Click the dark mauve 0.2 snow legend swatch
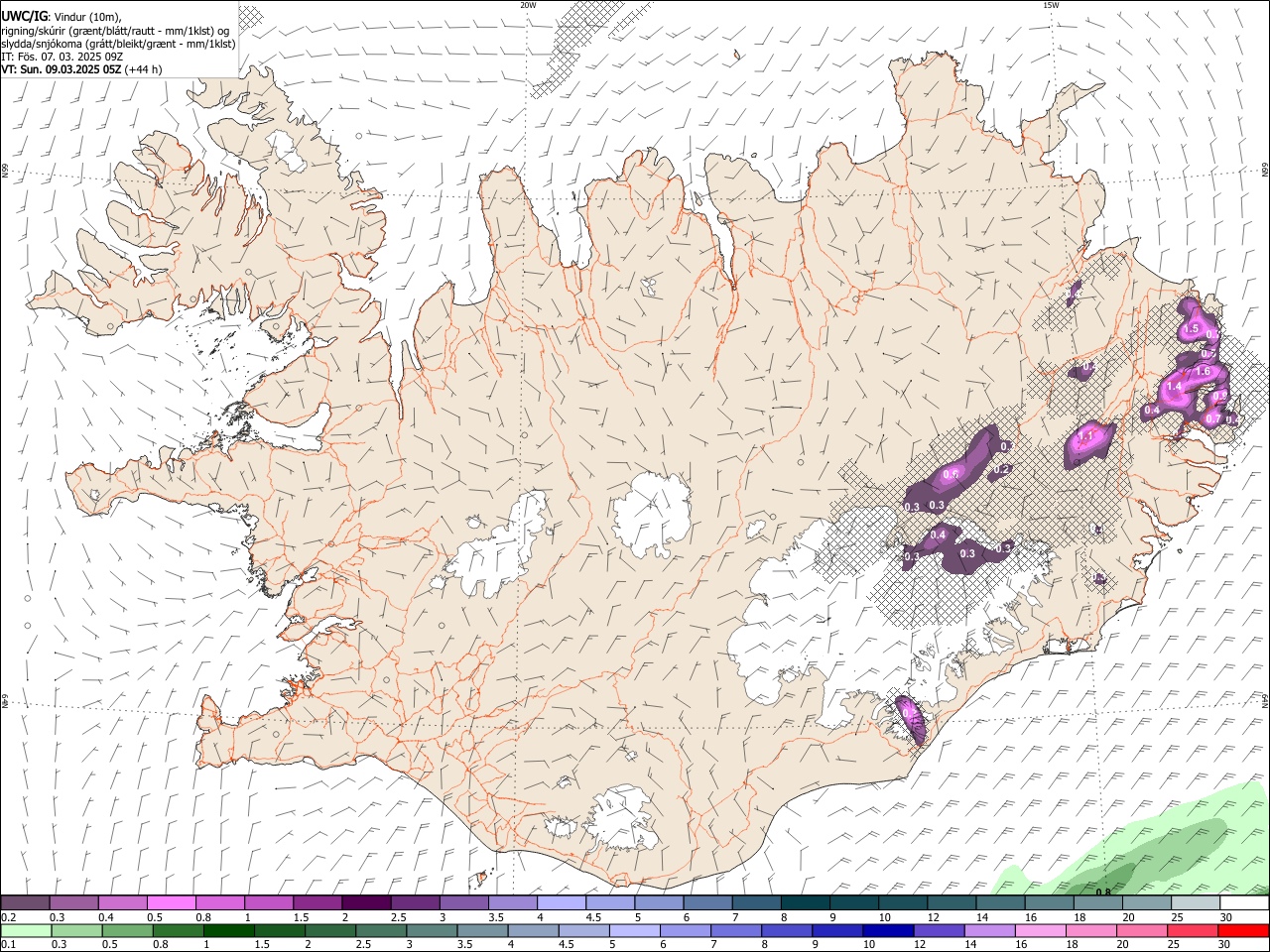The width and height of the screenshot is (1270, 952). (x=25, y=902)
